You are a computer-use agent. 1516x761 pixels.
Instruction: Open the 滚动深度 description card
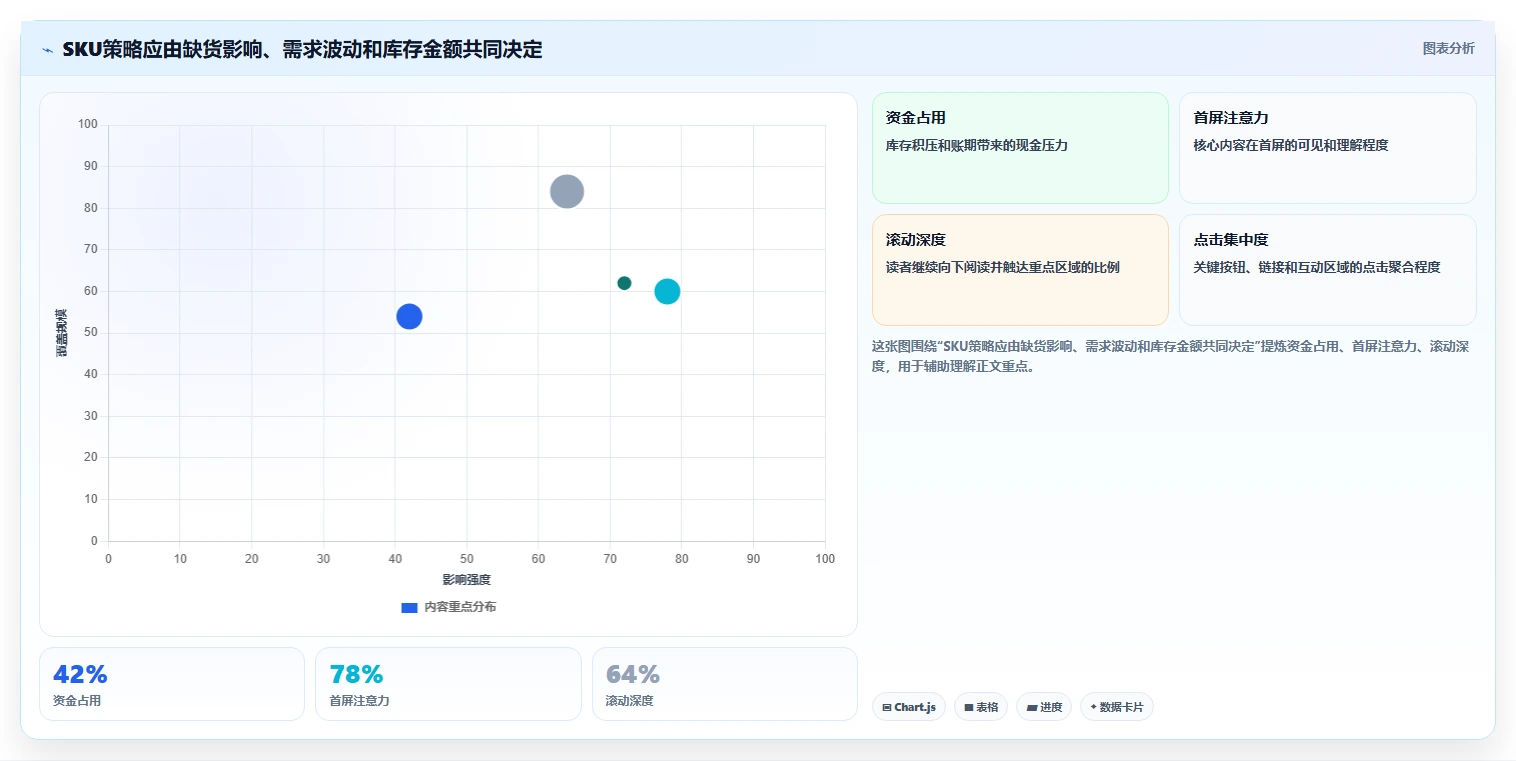[x=1020, y=270]
